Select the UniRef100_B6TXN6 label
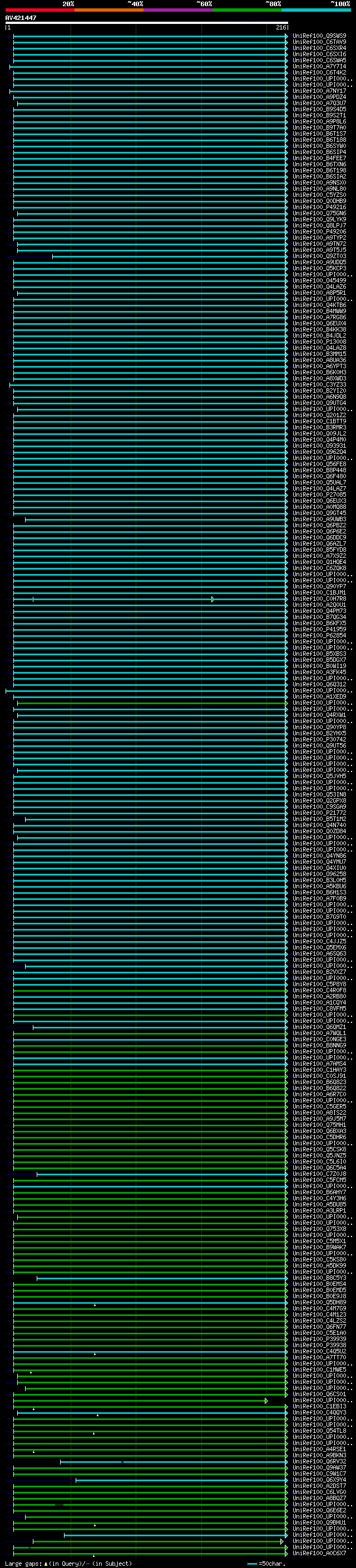This screenshot has width=356, height=1568. pyautogui.click(x=319, y=164)
